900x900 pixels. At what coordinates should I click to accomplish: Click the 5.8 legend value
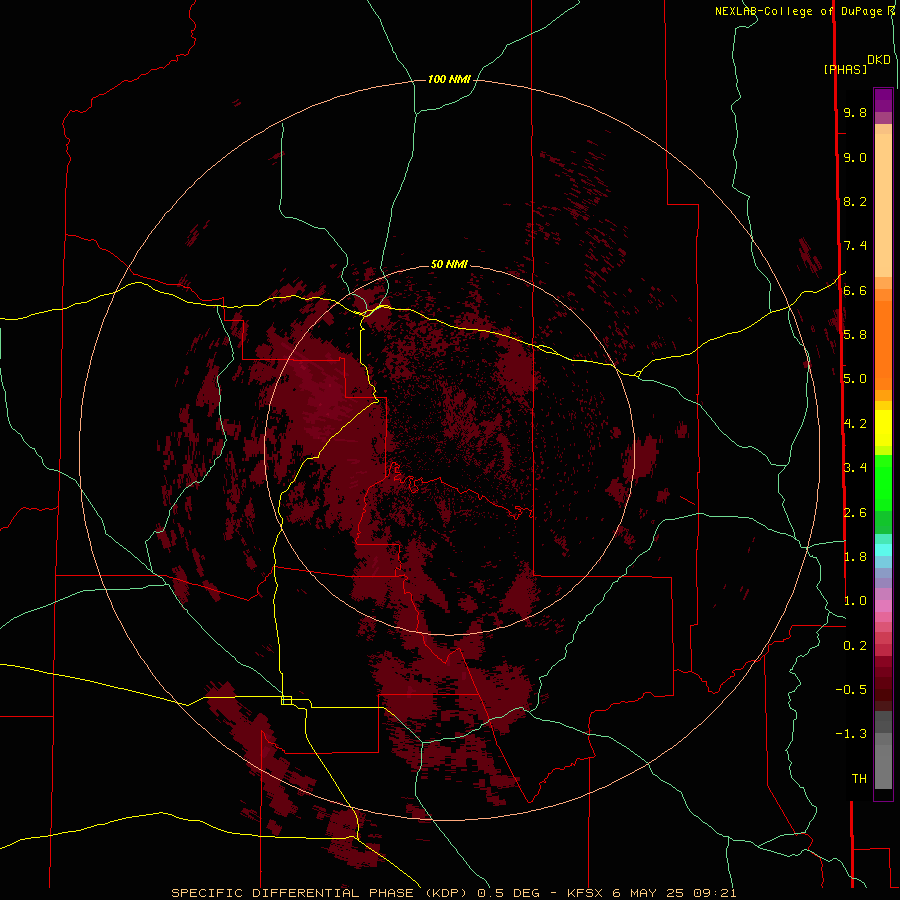(x=855, y=334)
